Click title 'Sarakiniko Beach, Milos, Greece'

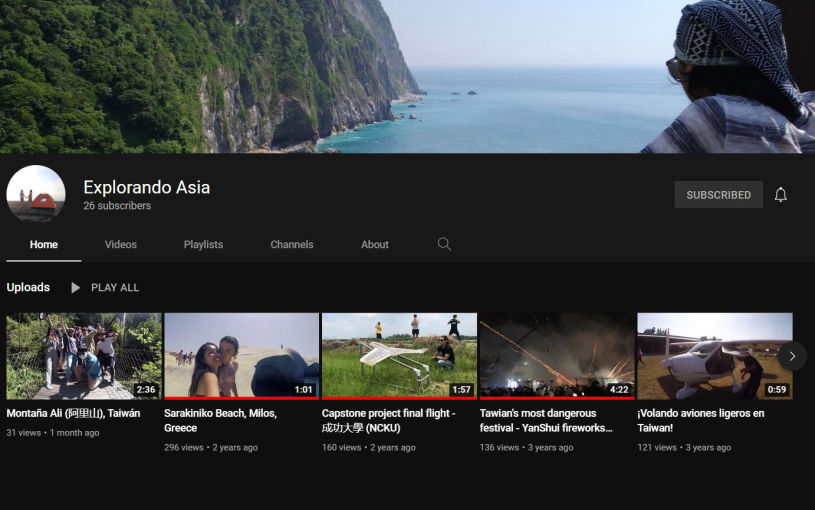click(220, 421)
